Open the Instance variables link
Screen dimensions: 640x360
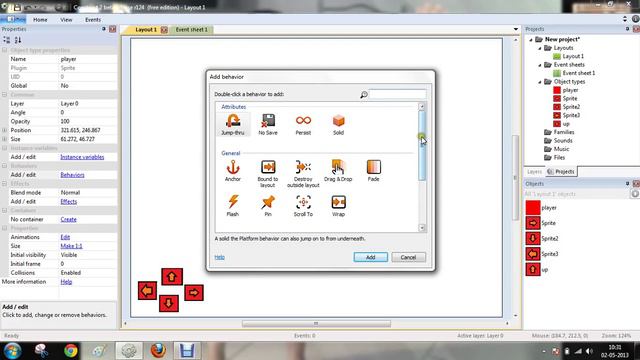82,157
